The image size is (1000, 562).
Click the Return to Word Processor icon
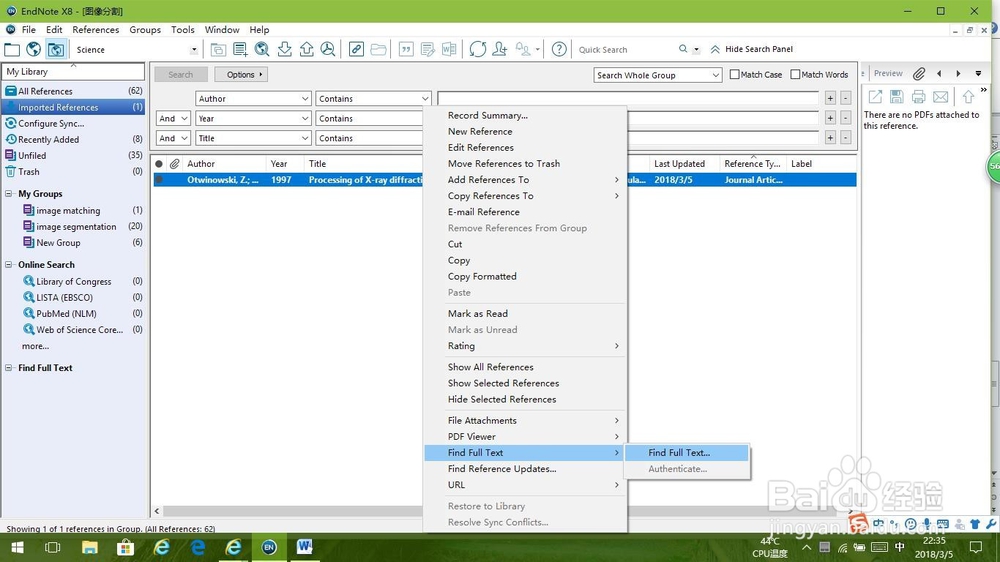coord(449,49)
